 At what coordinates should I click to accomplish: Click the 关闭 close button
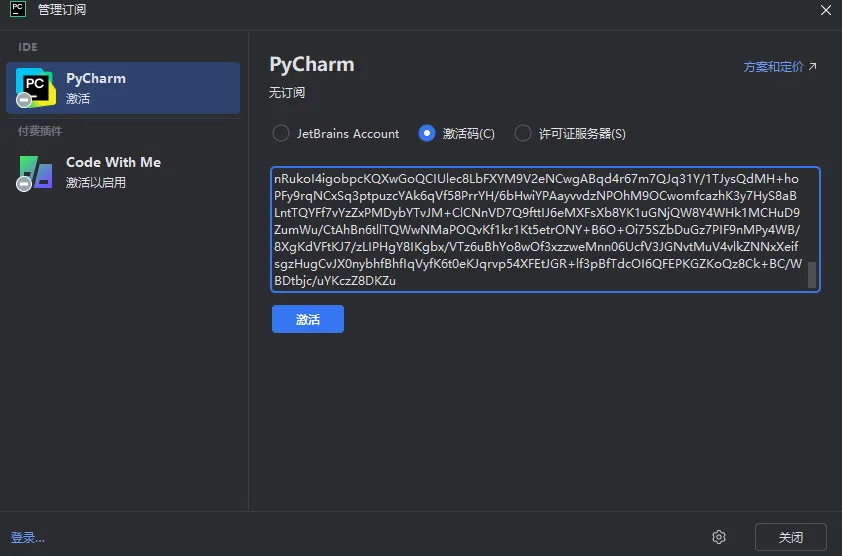click(790, 537)
